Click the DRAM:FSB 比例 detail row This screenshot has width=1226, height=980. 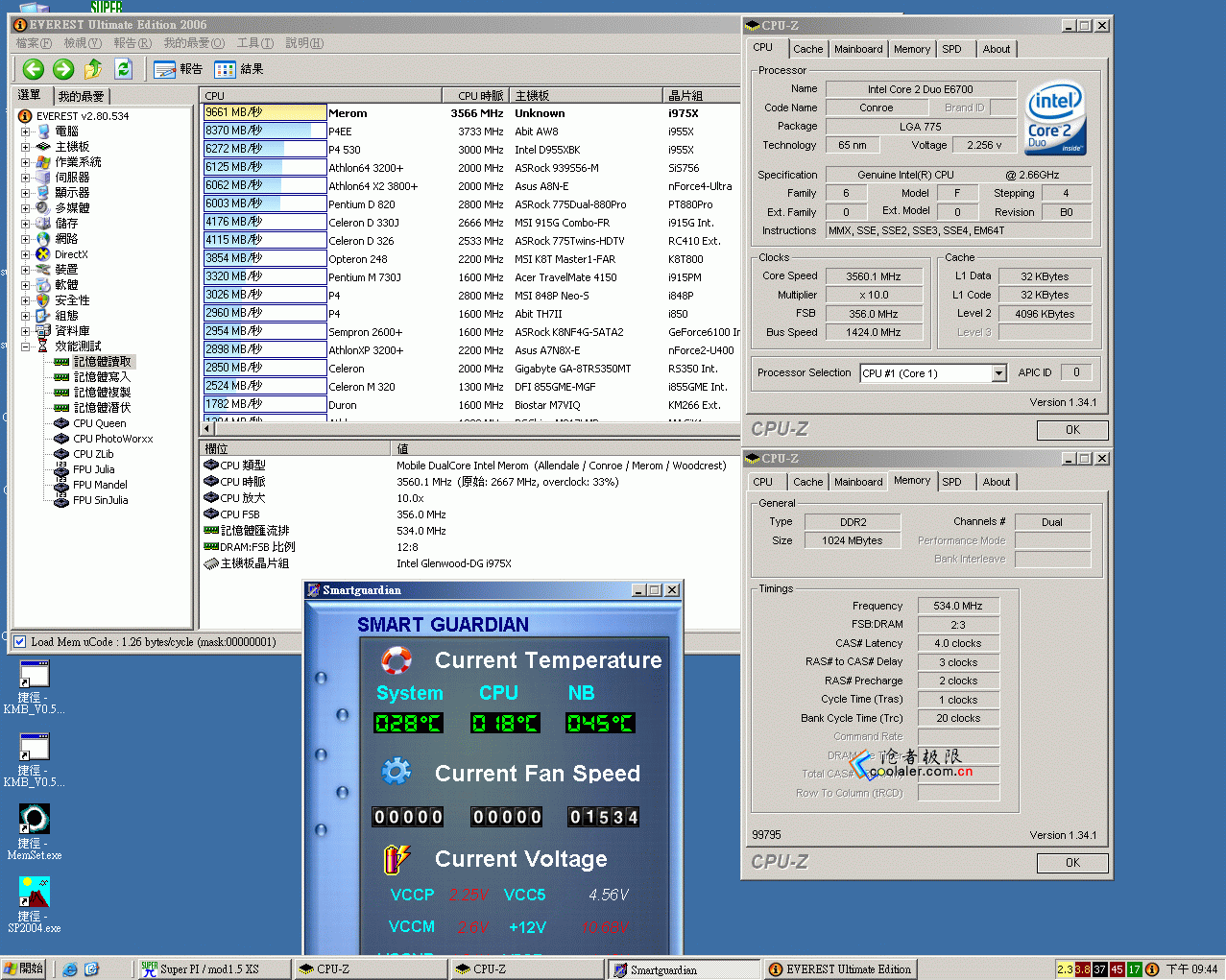coord(470,547)
